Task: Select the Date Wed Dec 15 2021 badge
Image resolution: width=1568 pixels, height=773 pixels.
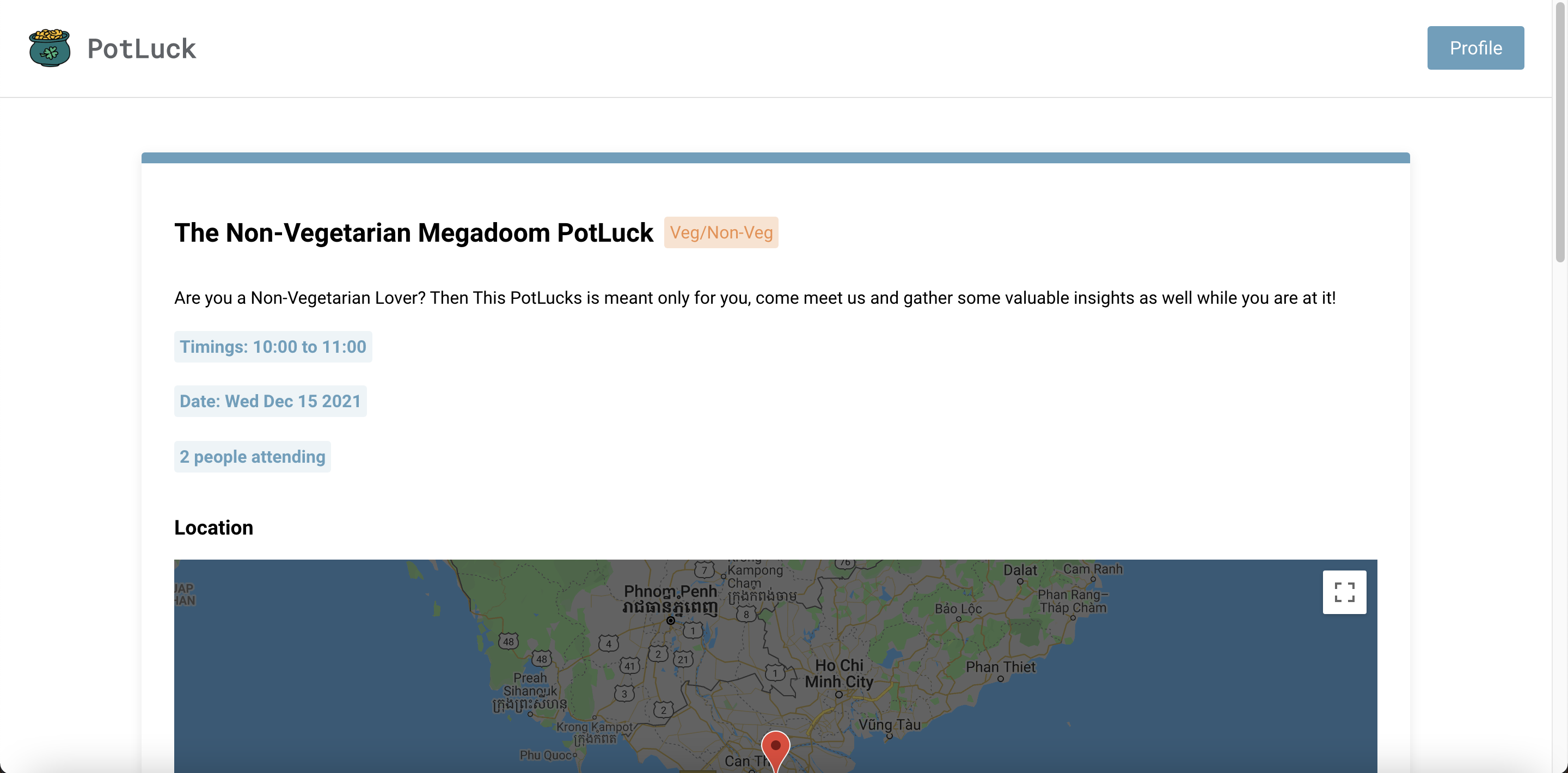Action: (270, 401)
